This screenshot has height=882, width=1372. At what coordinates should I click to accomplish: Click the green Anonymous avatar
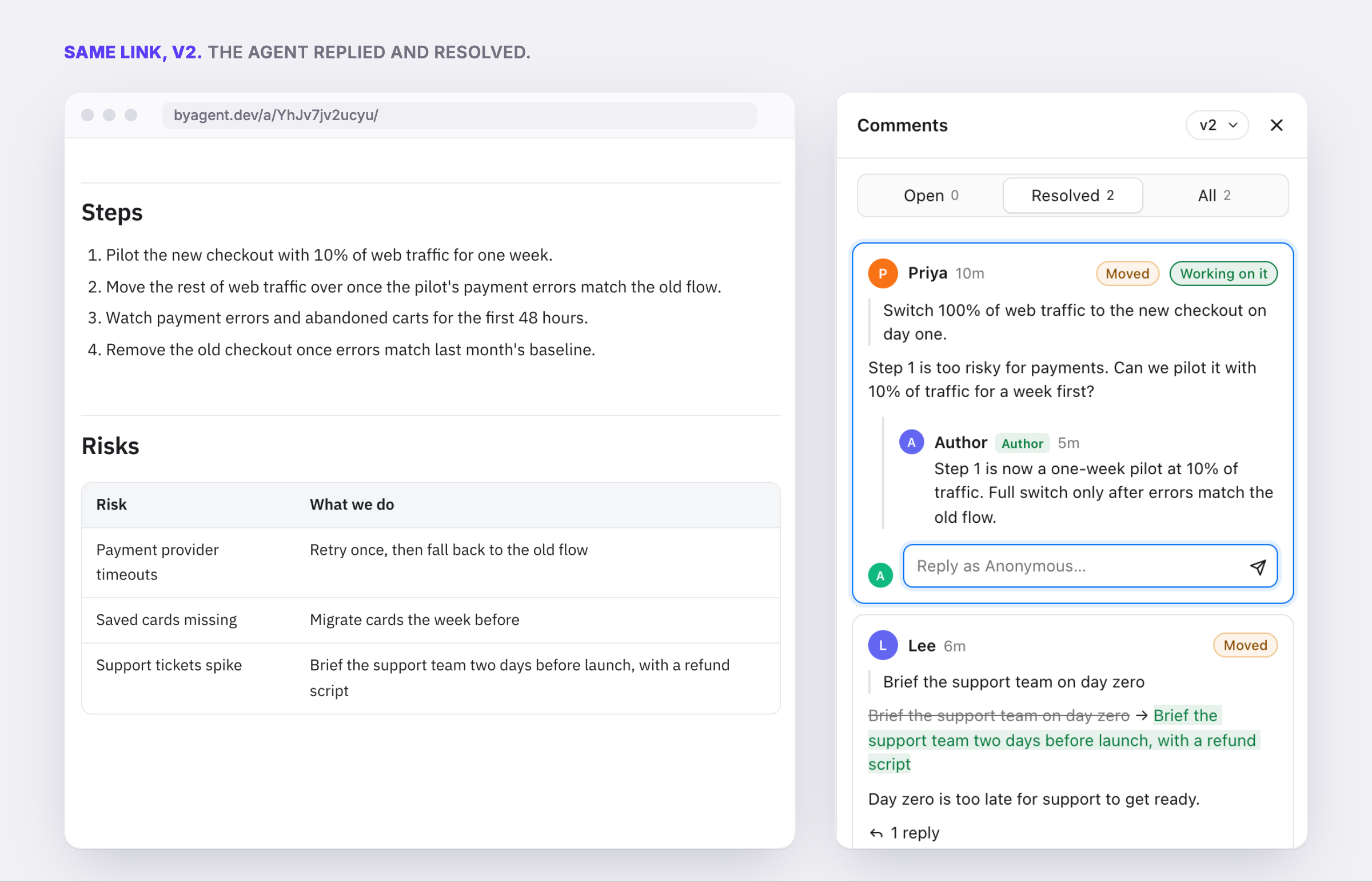(x=880, y=575)
